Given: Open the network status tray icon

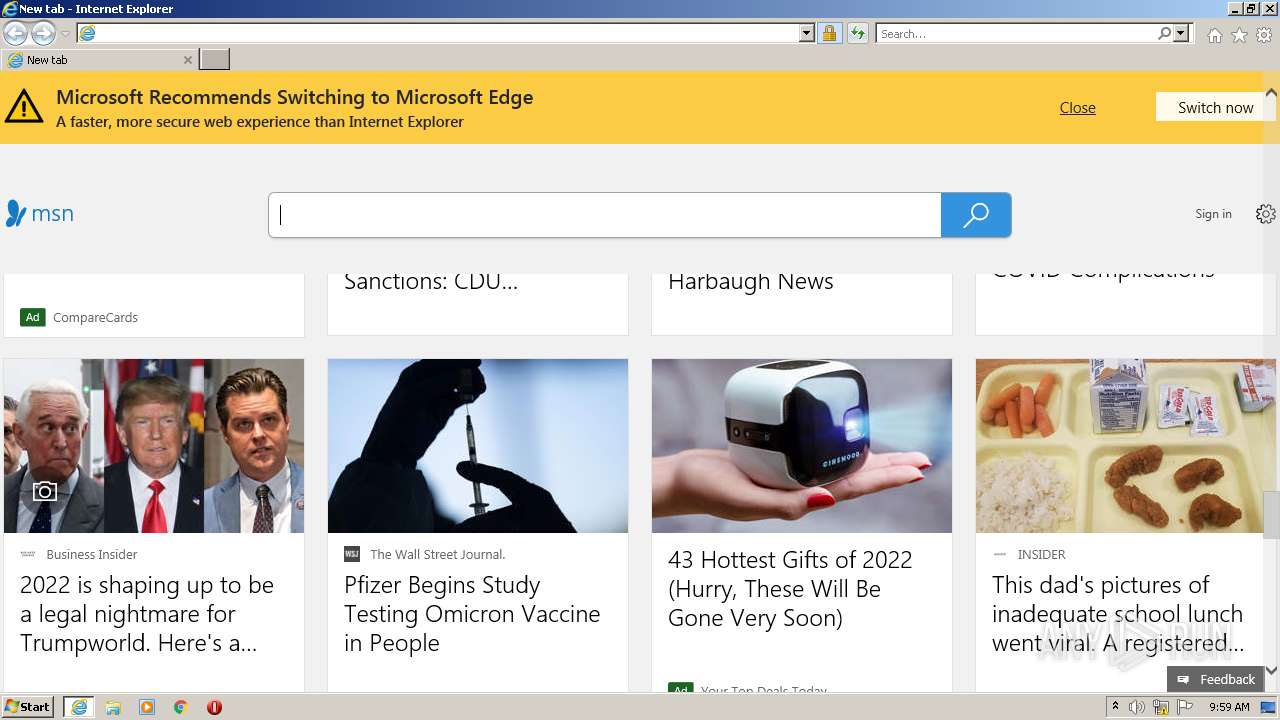Looking at the screenshot, I should 1160,707.
